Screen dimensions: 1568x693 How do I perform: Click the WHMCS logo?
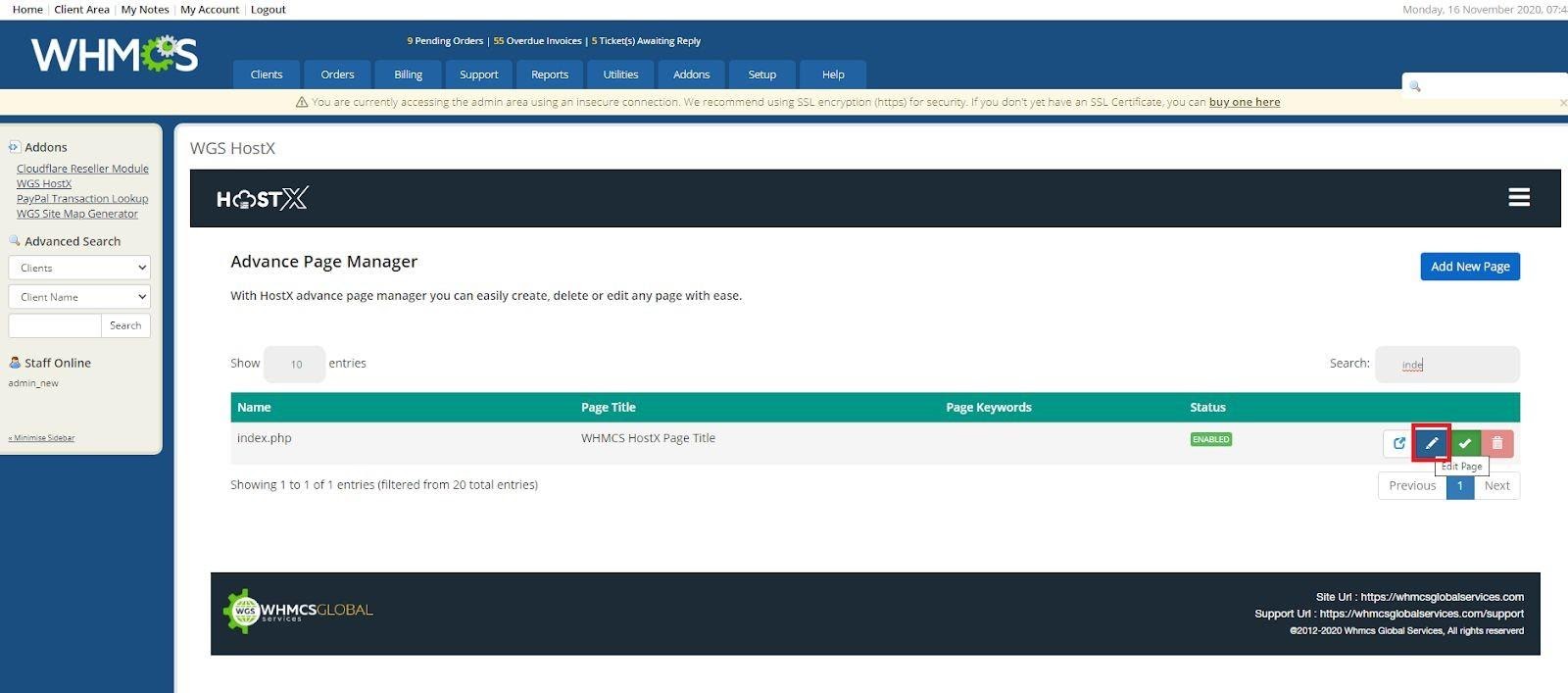(115, 55)
